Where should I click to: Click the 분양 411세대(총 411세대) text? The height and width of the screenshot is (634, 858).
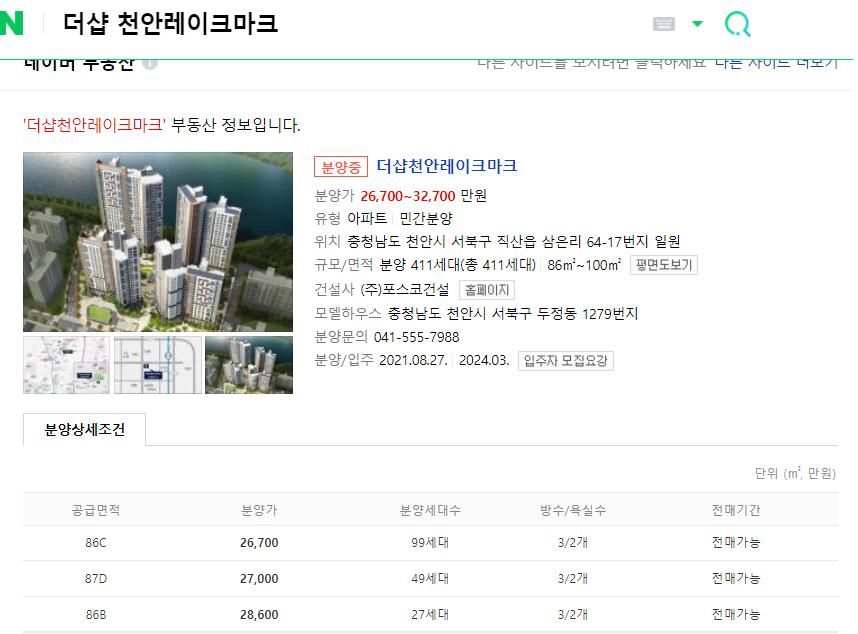(x=457, y=265)
